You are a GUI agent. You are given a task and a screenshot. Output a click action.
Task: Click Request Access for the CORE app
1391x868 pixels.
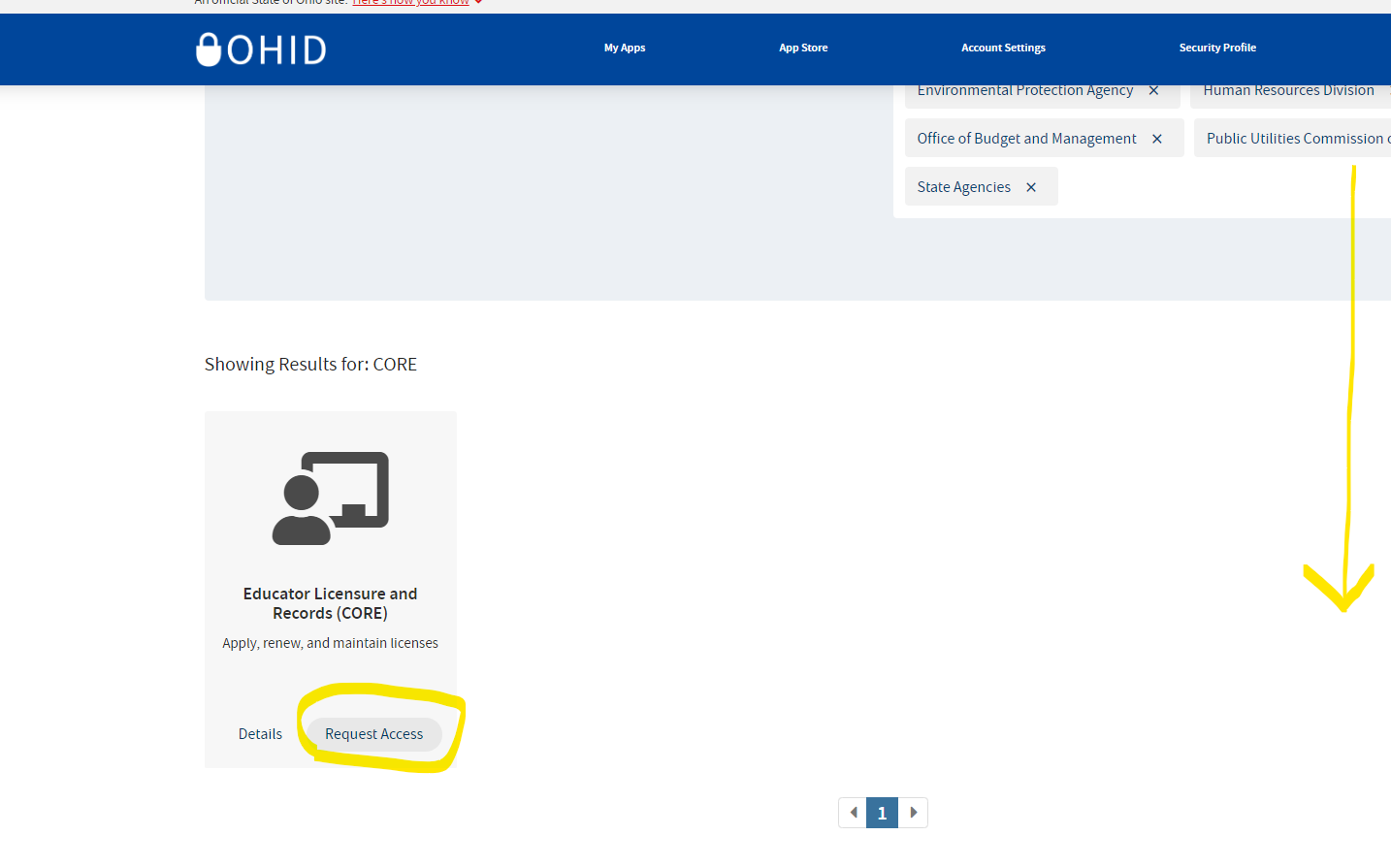[374, 734]
